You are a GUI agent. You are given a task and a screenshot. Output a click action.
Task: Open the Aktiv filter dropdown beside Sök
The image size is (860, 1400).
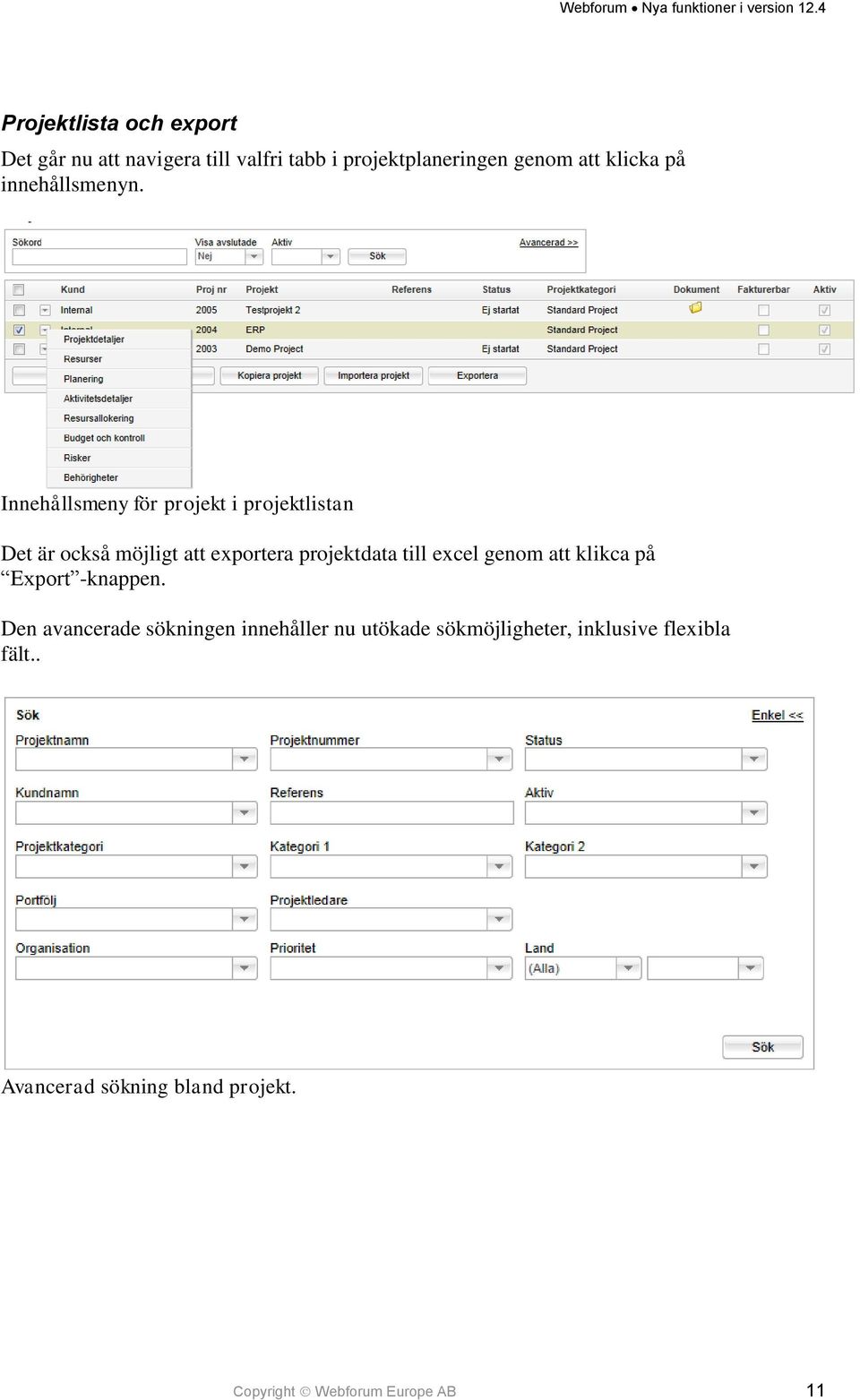(331, 257)
